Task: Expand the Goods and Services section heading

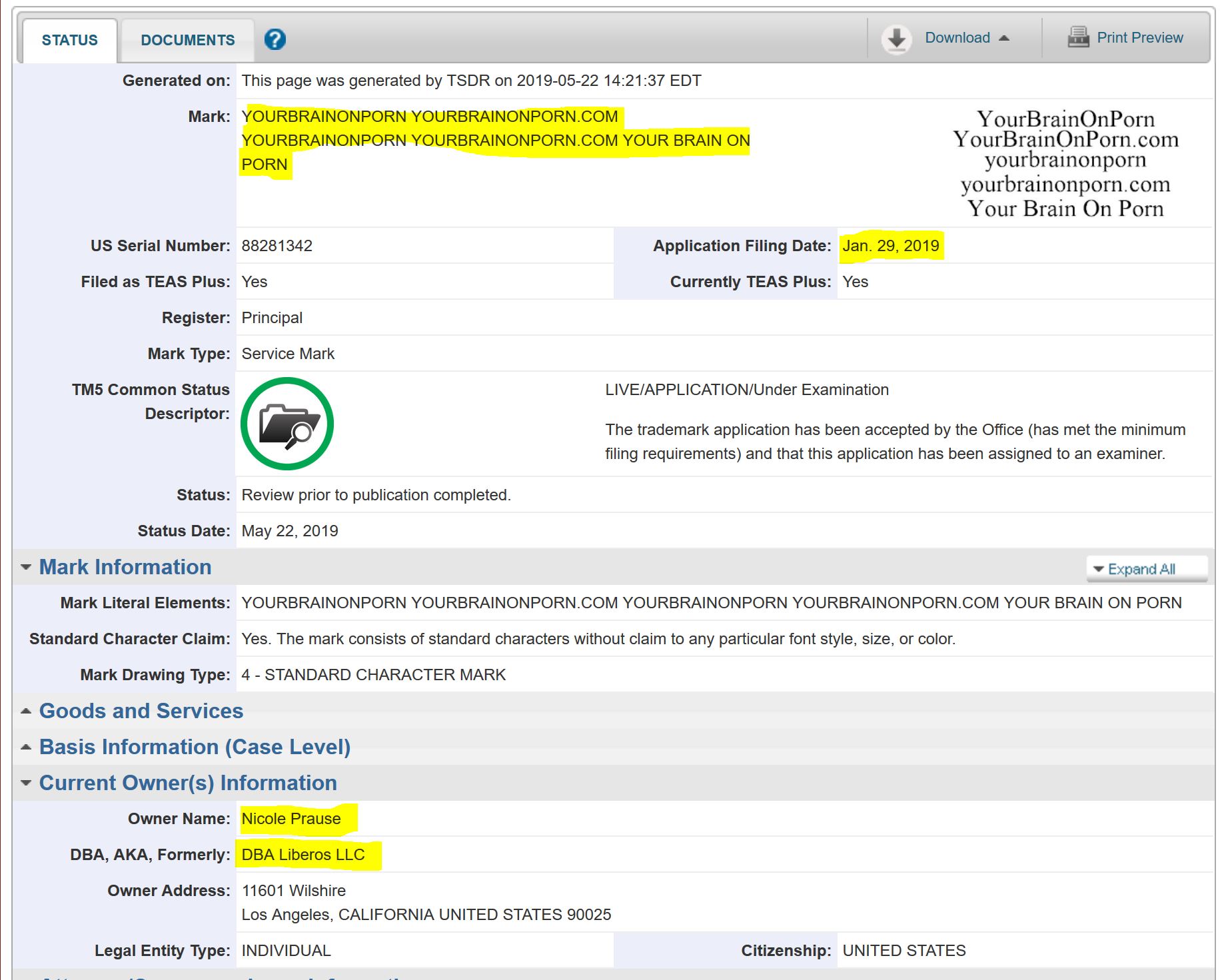Action: (141, 711)
